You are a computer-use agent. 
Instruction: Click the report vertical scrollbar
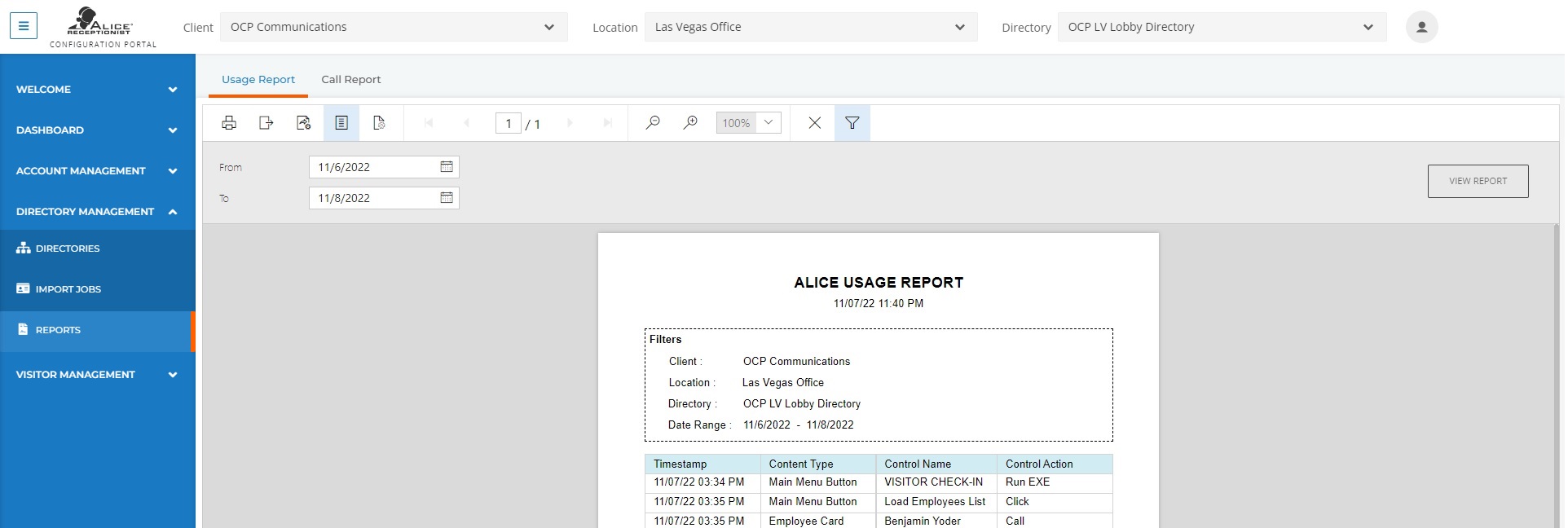(1557, 375)
